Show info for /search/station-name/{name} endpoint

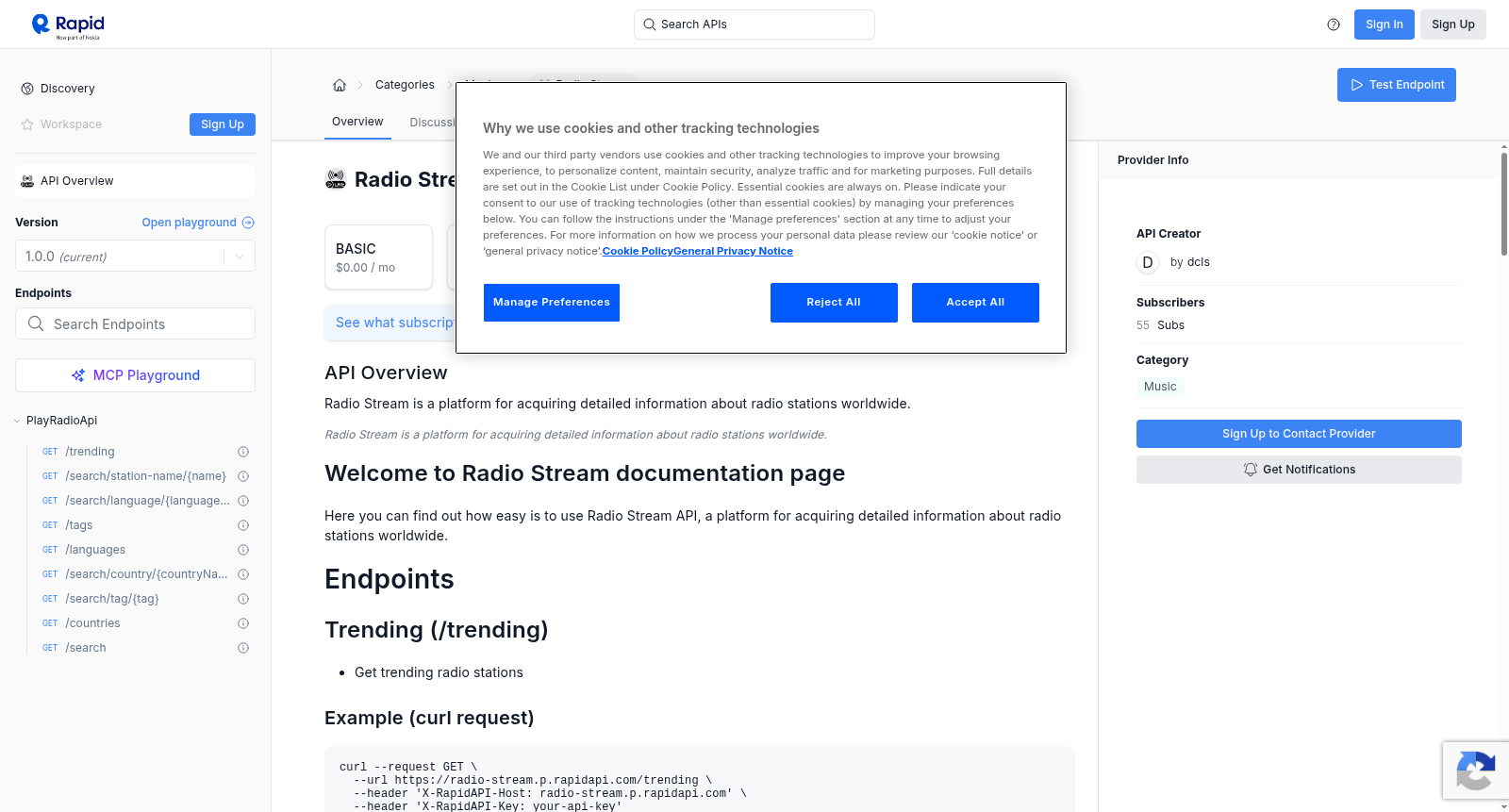point(243,476)
